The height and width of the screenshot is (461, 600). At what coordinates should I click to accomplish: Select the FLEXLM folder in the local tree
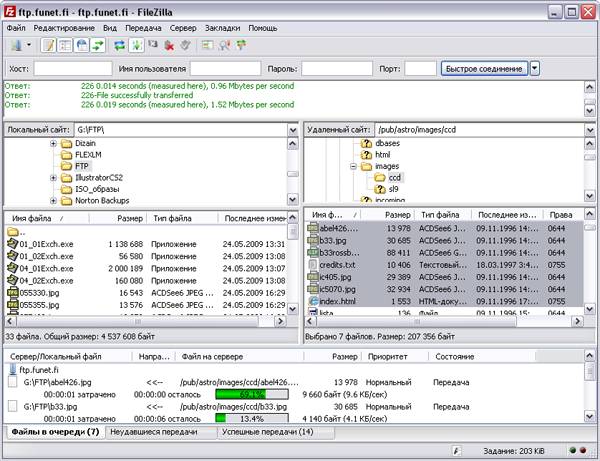[88, 155]
